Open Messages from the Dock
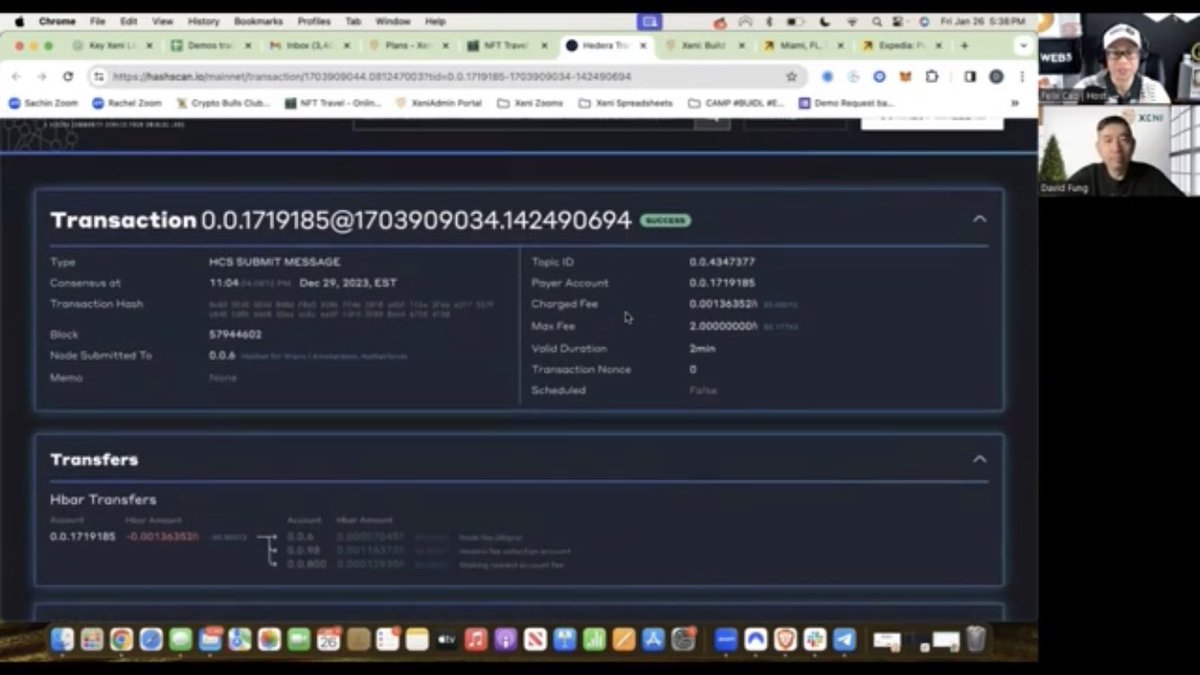This screenshot has height=675, width=1200. [x=180, y=639]
